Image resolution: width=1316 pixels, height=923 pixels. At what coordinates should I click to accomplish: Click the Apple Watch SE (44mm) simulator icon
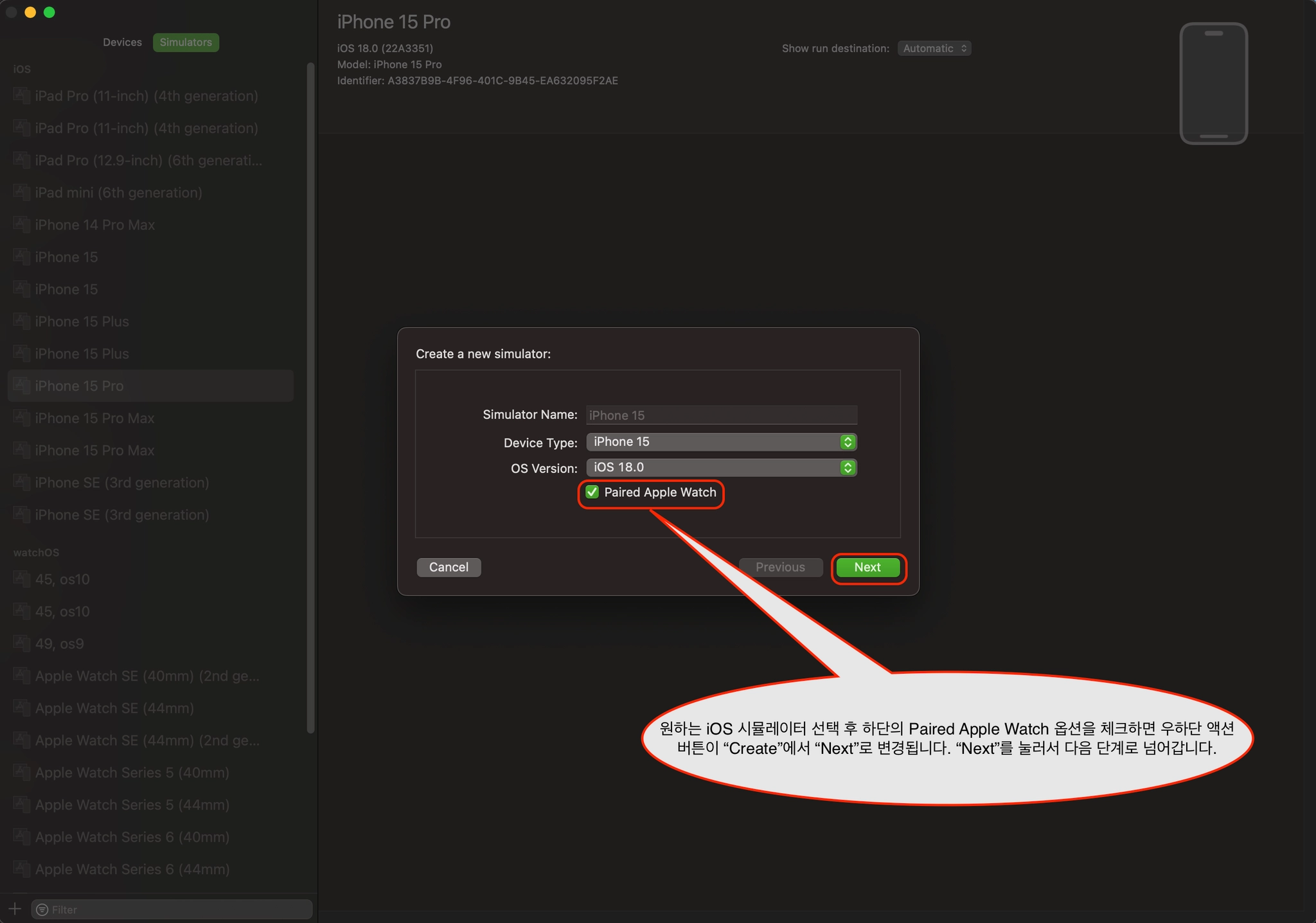tap(22, 708)
